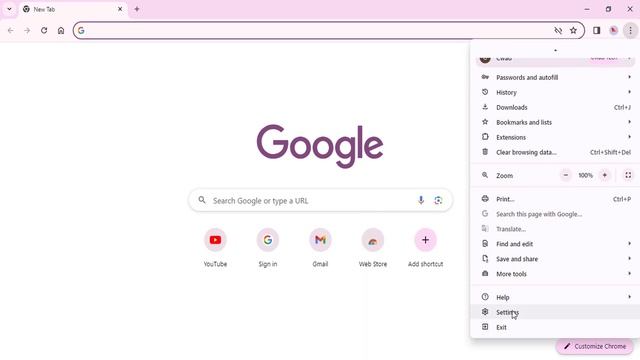
Task: Open the profile avatar button
Action: (x=613, y=31)
